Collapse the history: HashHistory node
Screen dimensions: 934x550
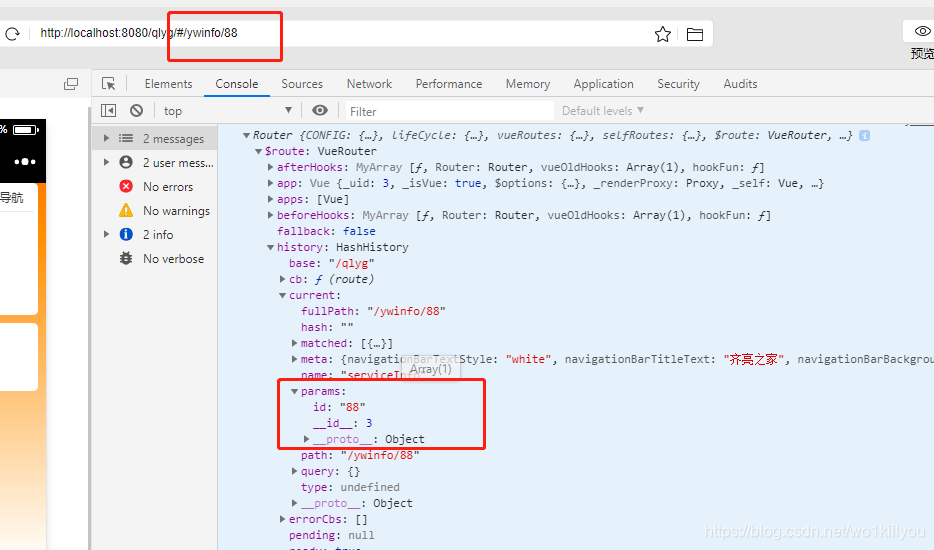(x=270, y=247)
